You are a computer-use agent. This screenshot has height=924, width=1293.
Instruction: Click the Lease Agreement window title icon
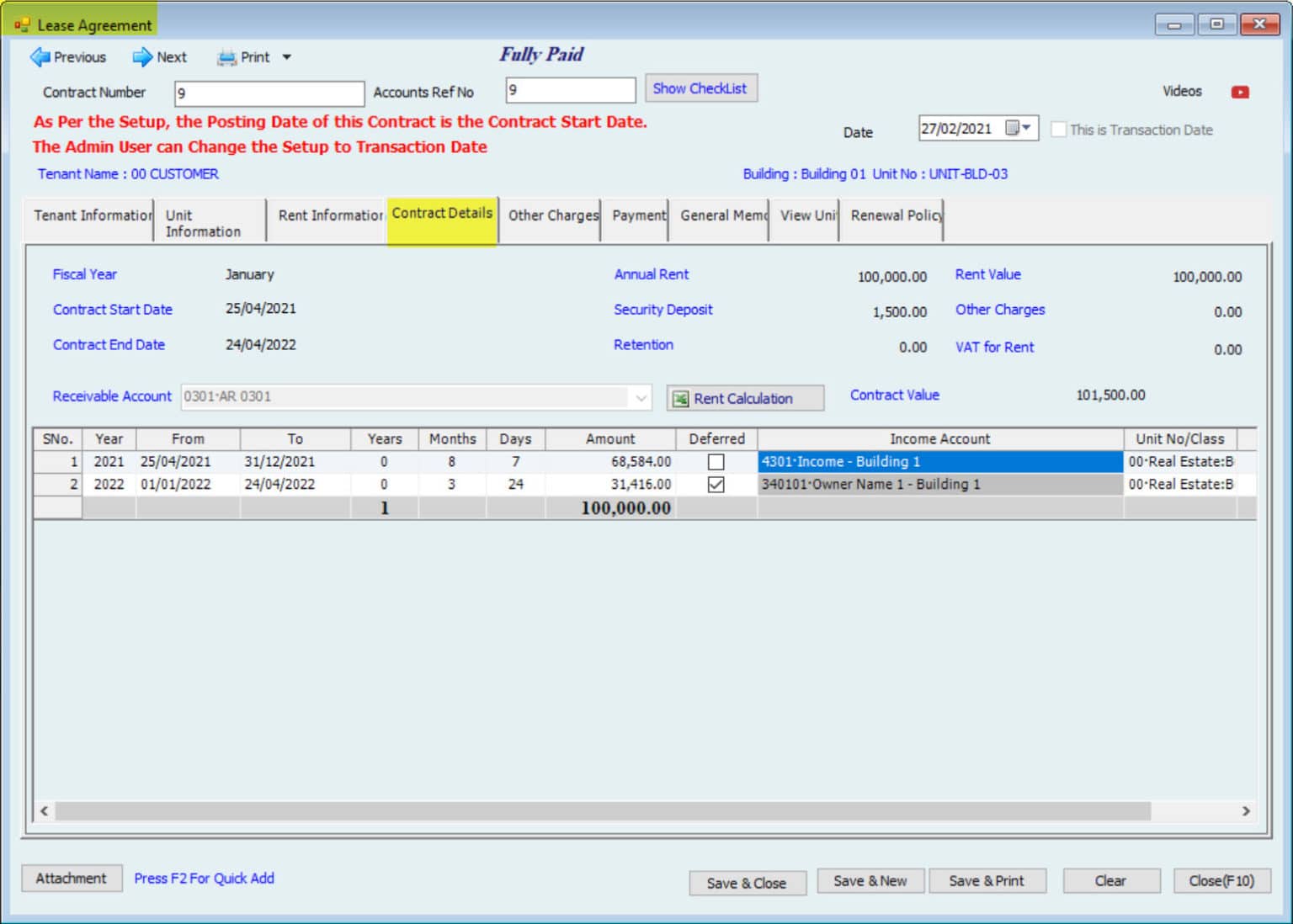click(21, 25)
